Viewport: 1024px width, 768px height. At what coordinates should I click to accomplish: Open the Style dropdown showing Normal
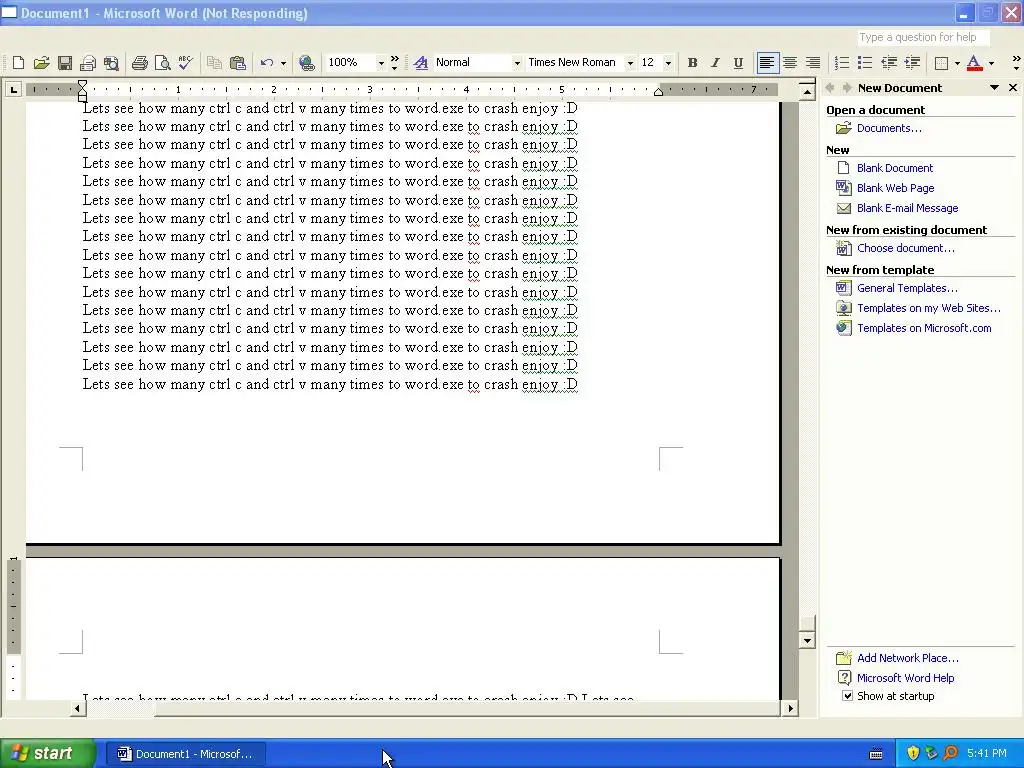(x=517, y=63)
